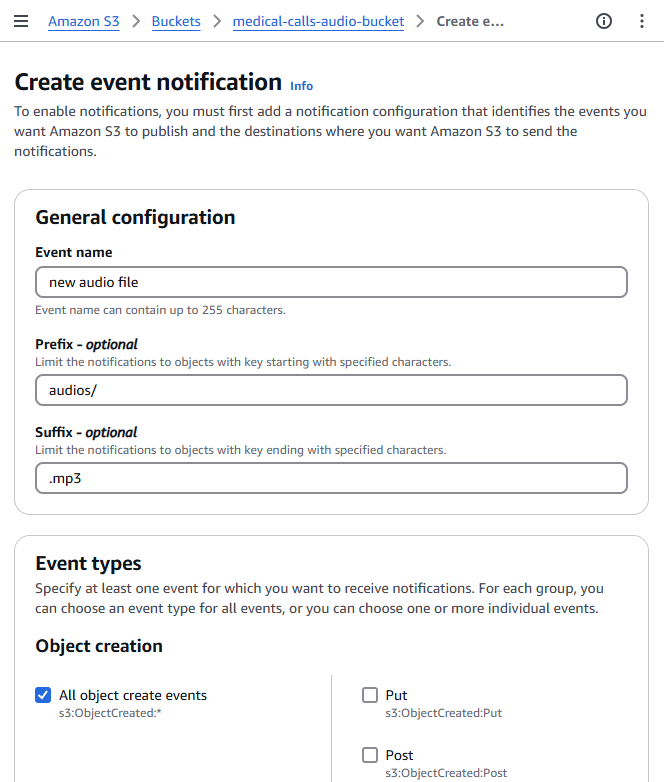Navigate to Buckets breadcrumb

176,21
